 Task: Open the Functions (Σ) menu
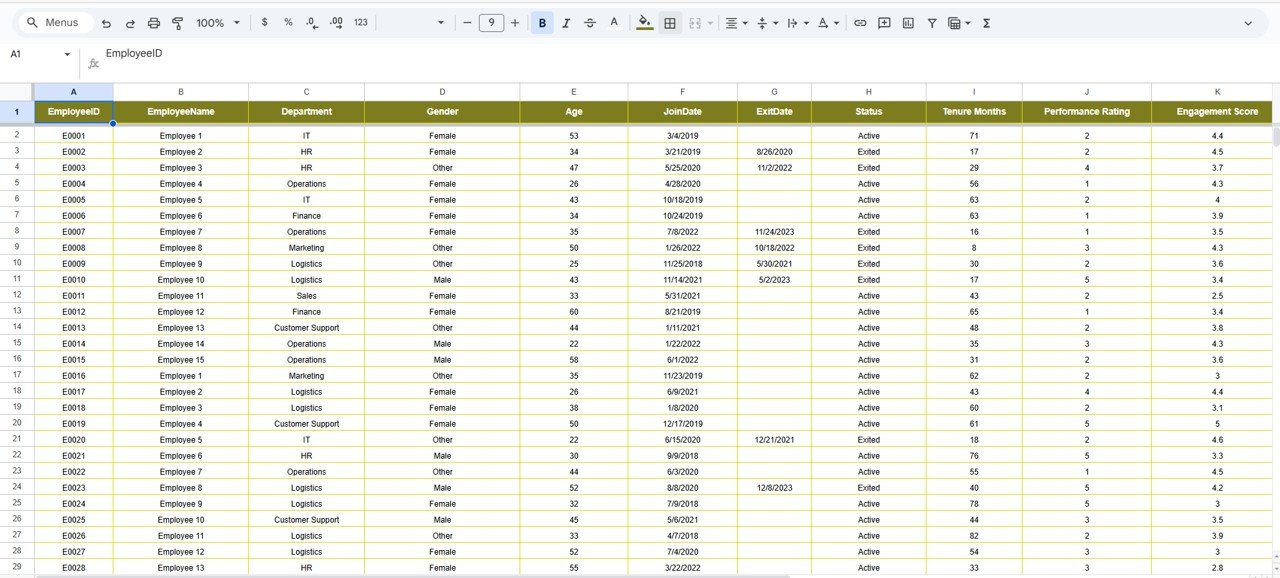coord(986,22)
